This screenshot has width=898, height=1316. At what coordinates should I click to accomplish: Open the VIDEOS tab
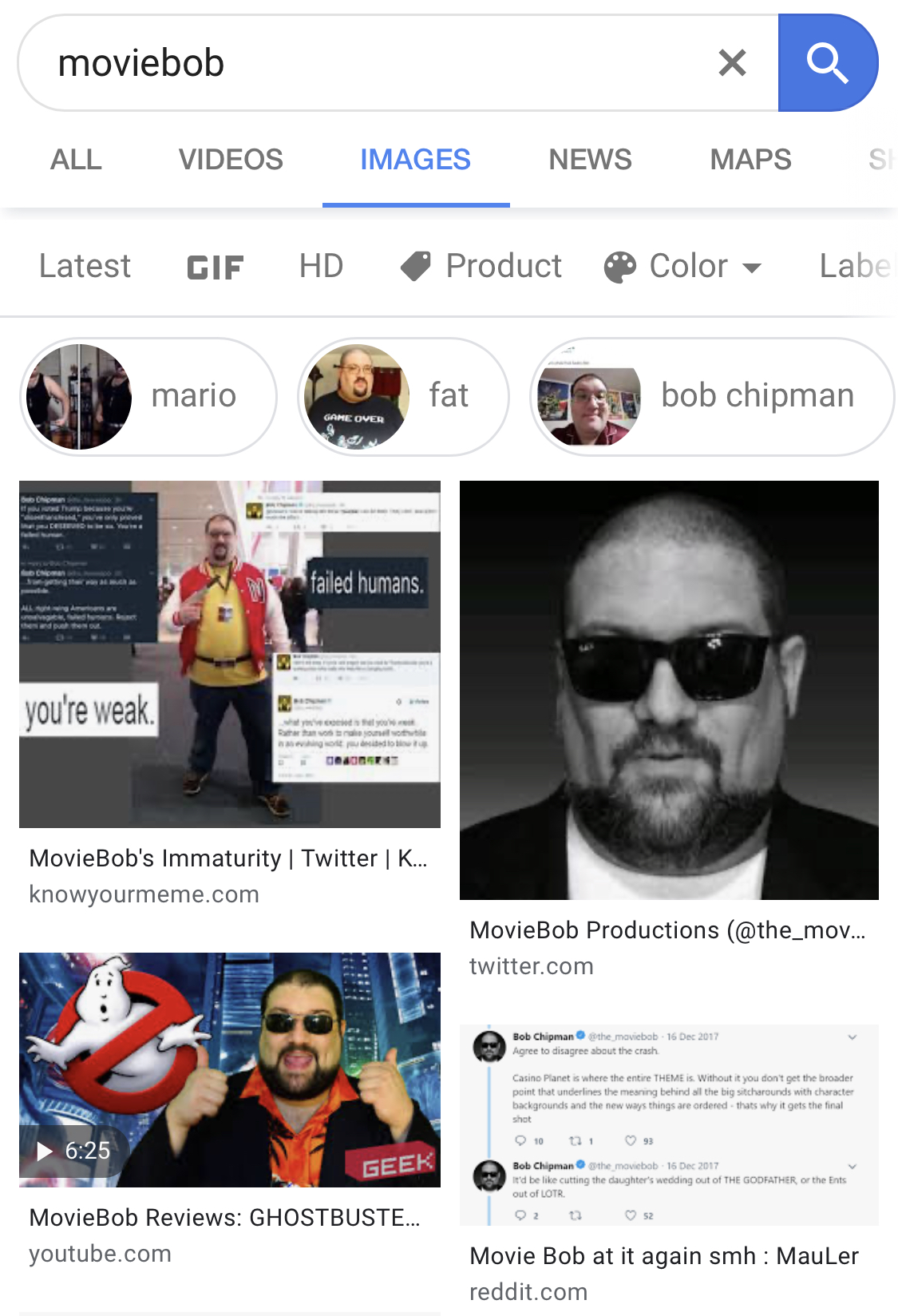(231, 160)
